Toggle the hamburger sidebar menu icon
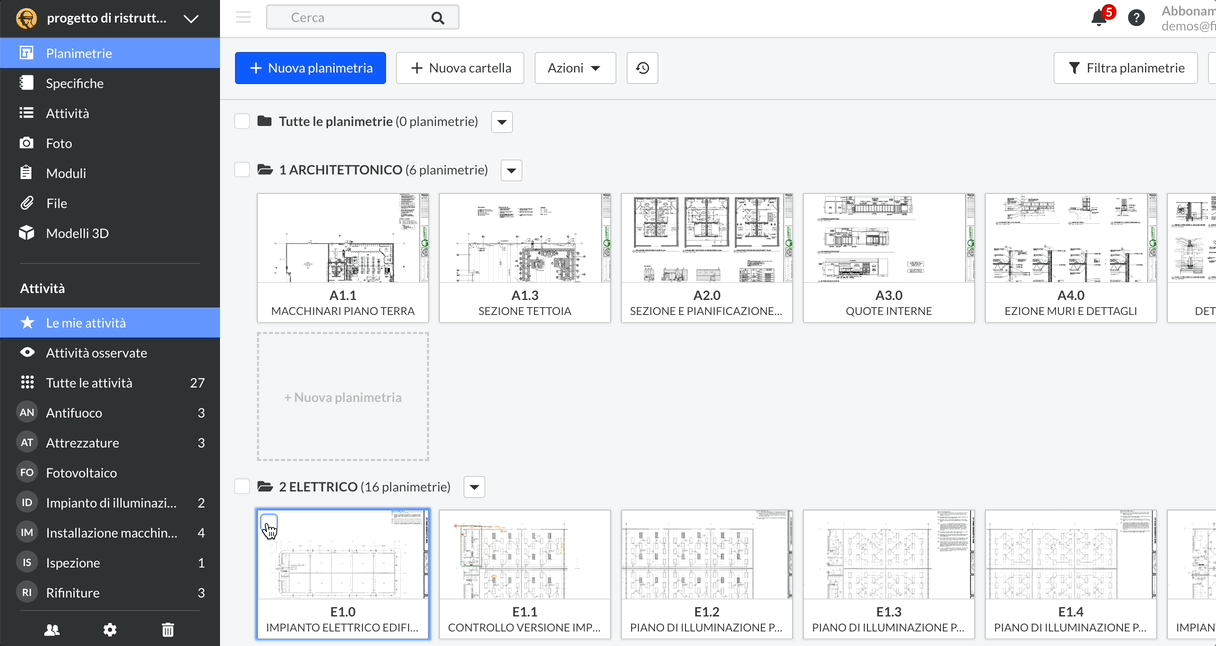 [x=243, y=17]
